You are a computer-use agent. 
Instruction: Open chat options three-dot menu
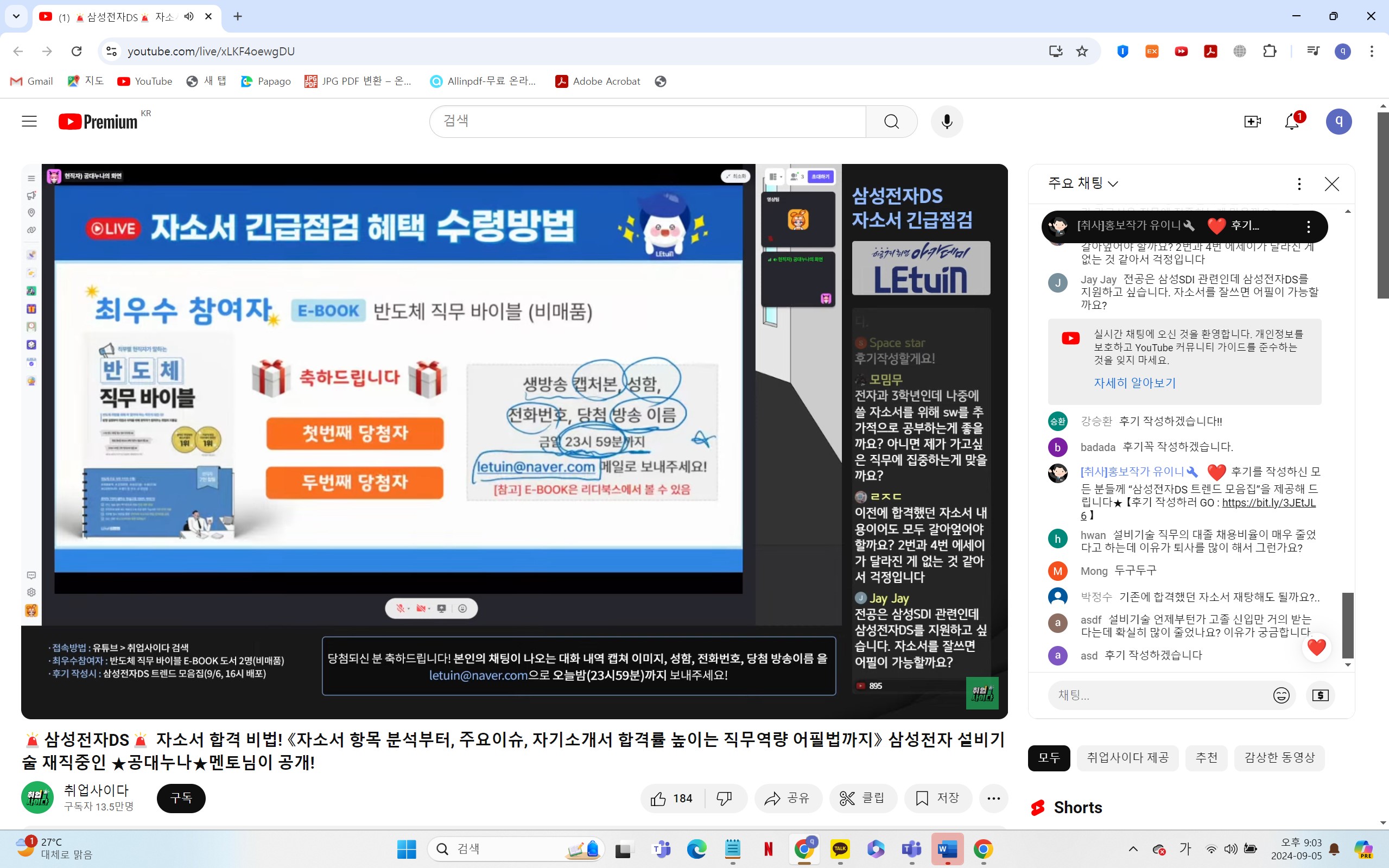[x=1299, y=183]
